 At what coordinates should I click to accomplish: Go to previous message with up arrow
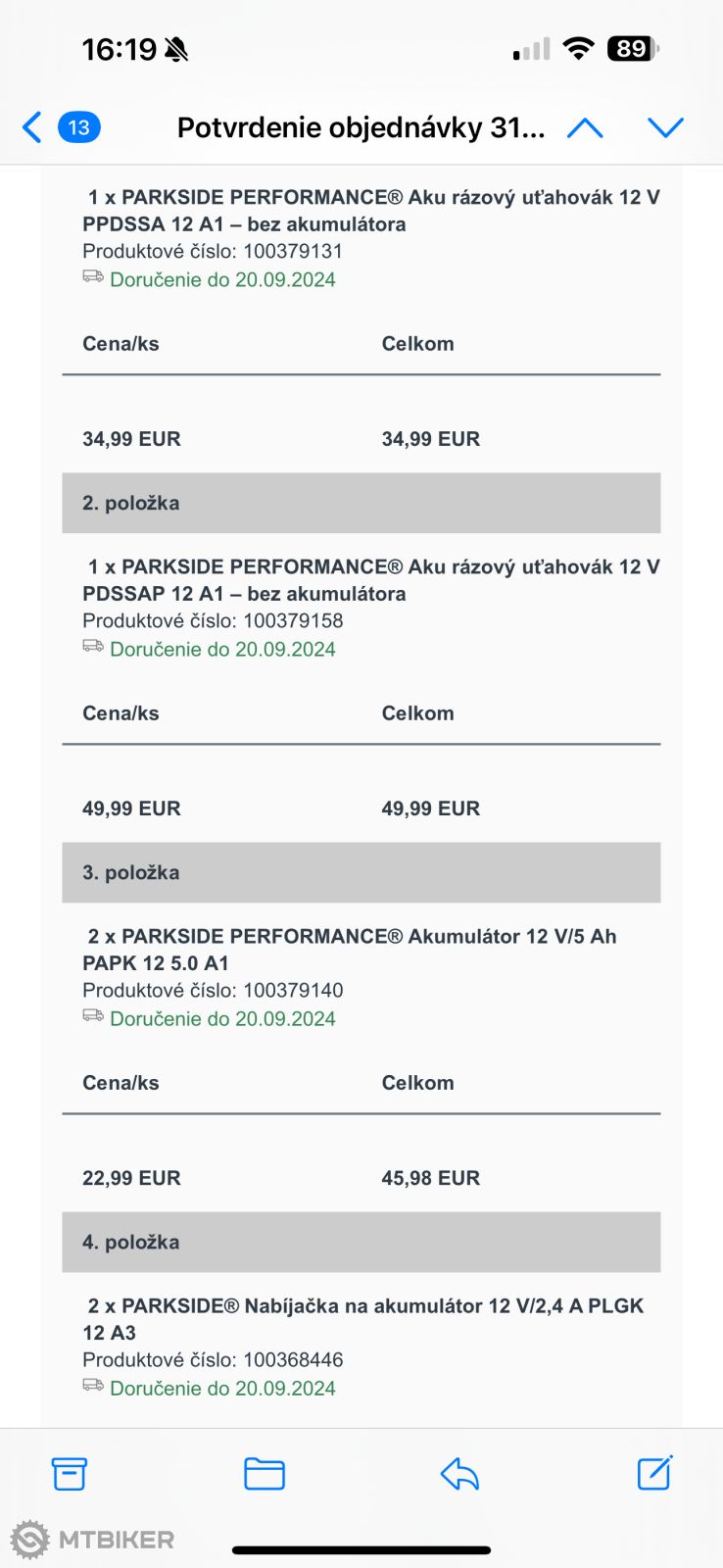585,127
